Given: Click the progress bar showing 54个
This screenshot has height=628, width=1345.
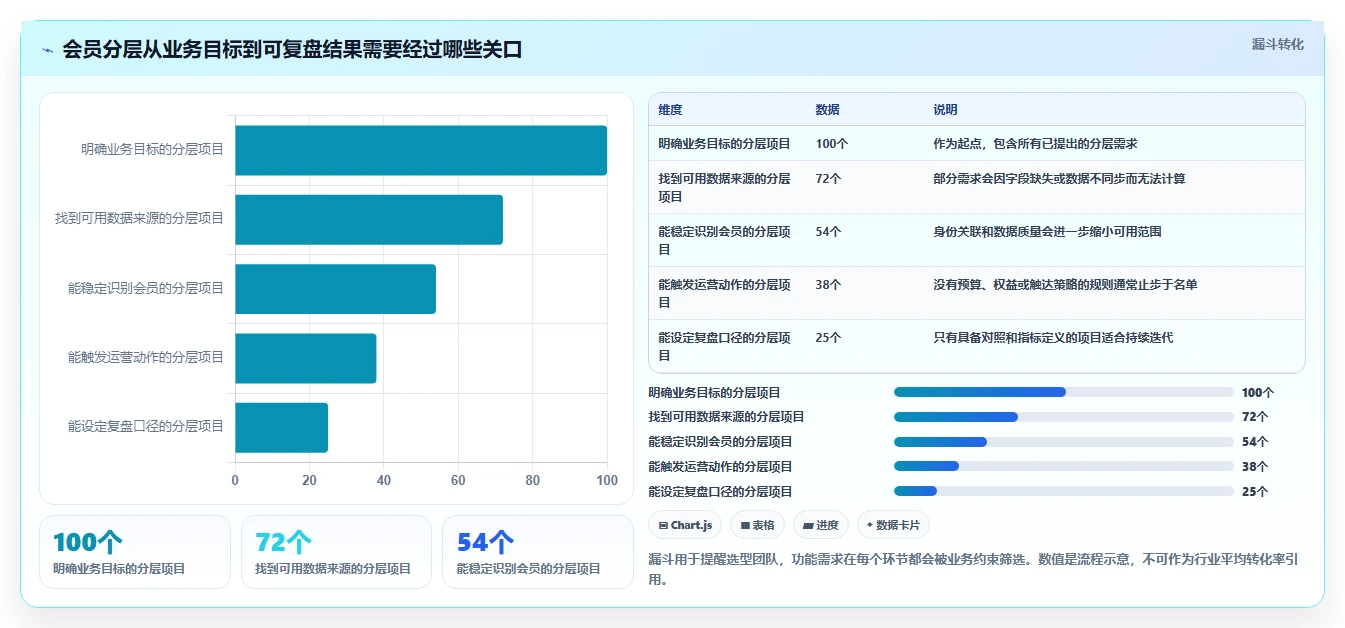Looking at the screenshot, I should coord(1063,442).
